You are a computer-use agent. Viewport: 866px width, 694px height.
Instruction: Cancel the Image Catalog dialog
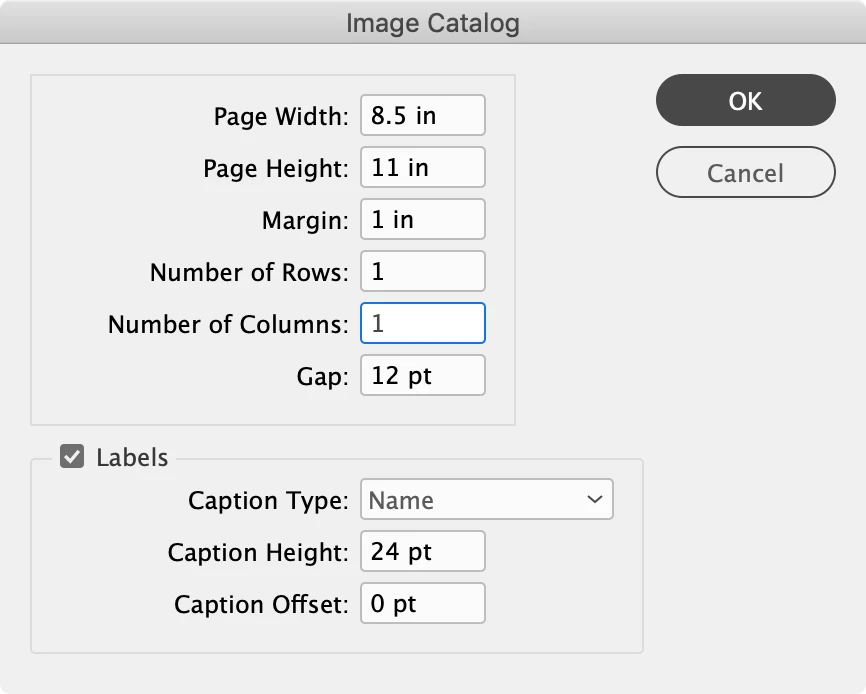tap(745, 173)
